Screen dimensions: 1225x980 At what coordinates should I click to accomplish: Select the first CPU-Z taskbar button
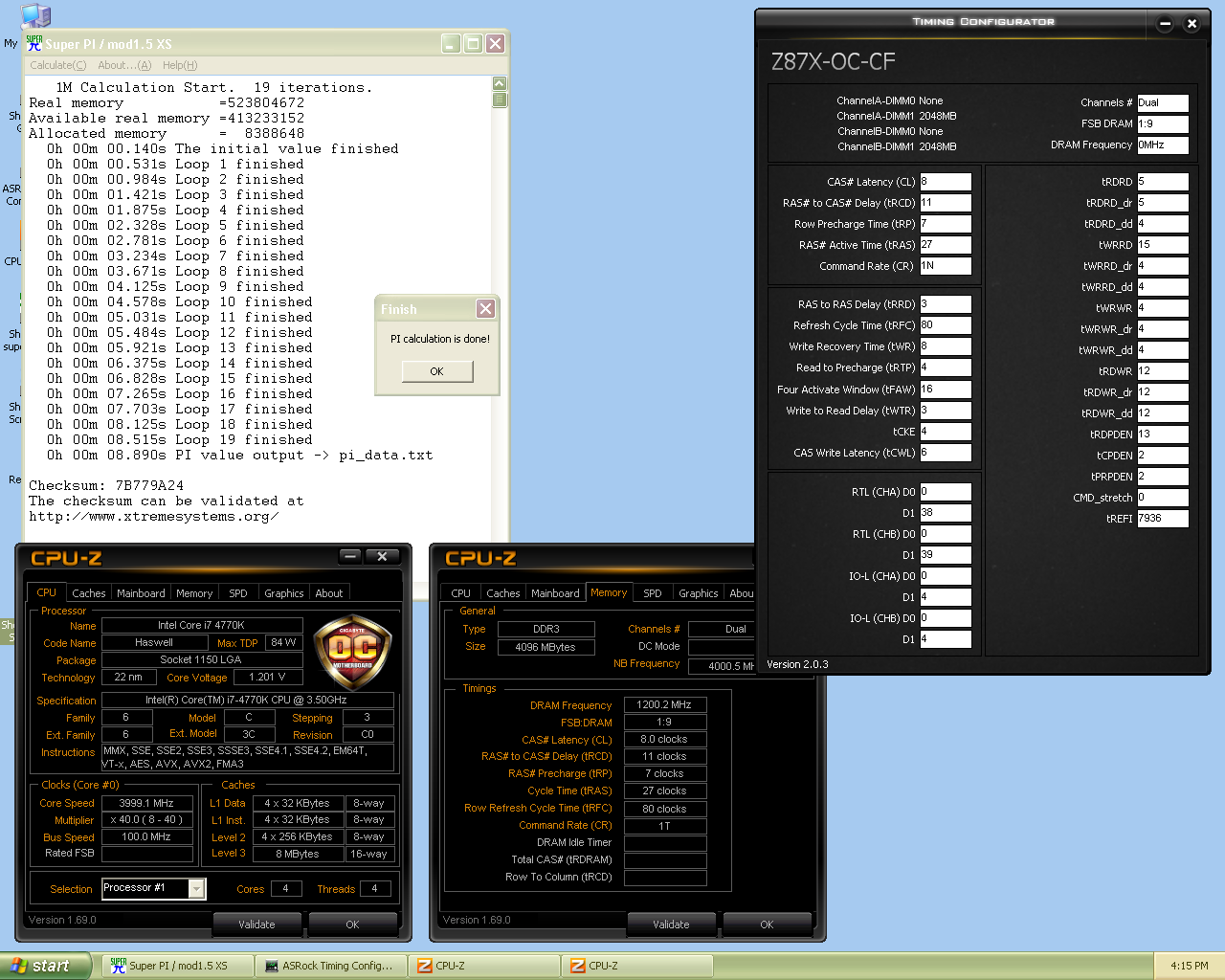tap(483, 966)
